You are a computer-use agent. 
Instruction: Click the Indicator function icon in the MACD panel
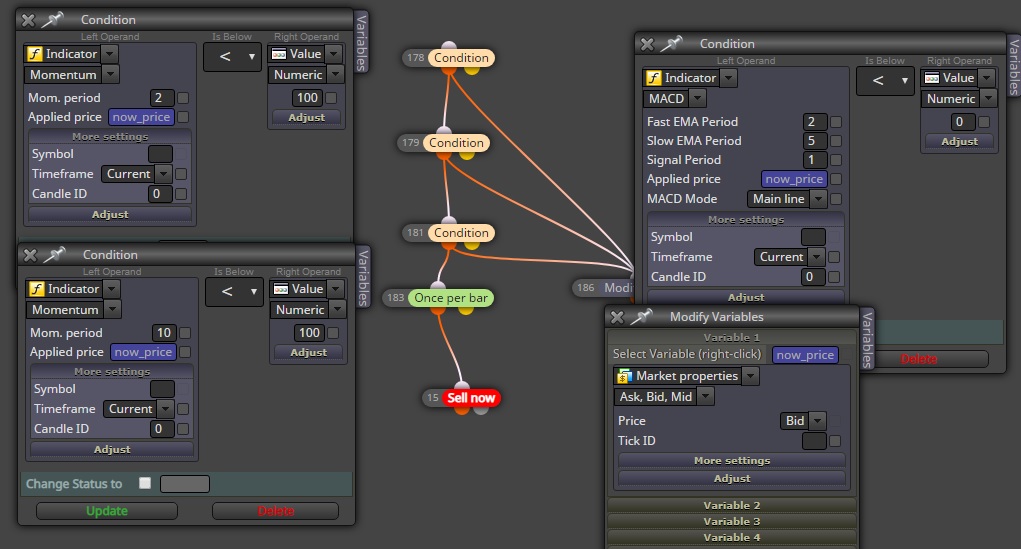click(x=653, y=78)
